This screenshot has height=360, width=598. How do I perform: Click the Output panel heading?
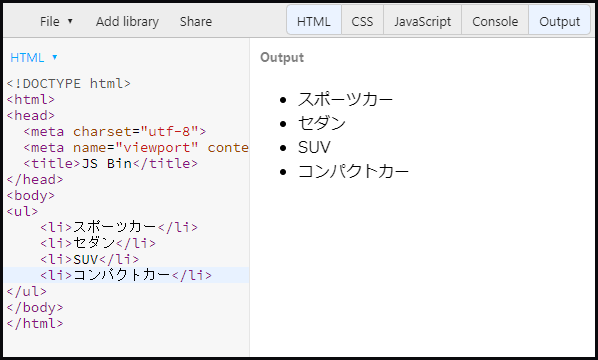(x=282, y=58)
